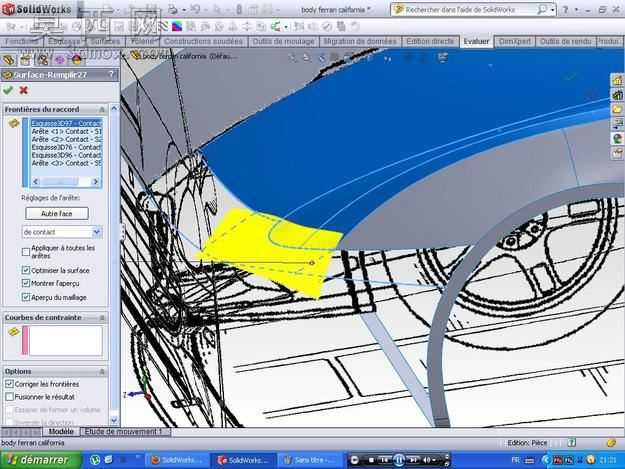Image resolution: width=625 pixels, height=469 pixels.
Task: Open the first SolidWorks taskbar button
Action: click(177, 460)
